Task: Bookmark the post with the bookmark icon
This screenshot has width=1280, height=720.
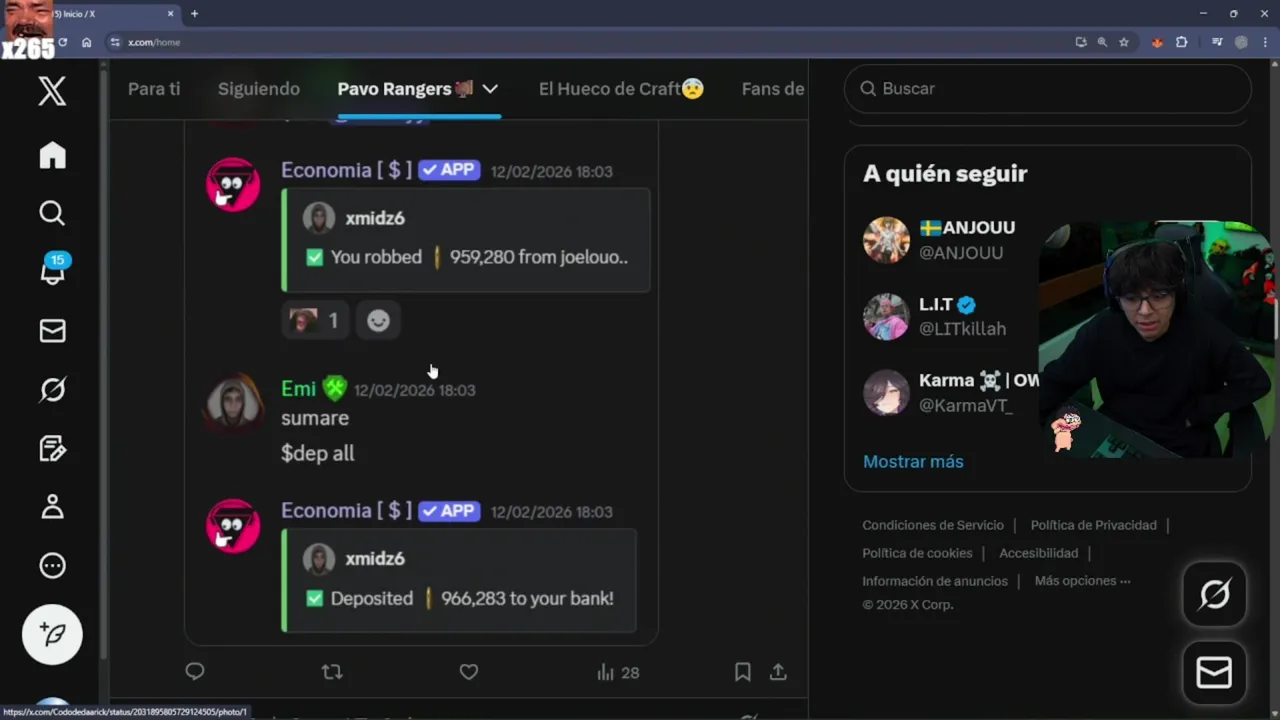Action: pyautogui.click(x=743, y=672)
